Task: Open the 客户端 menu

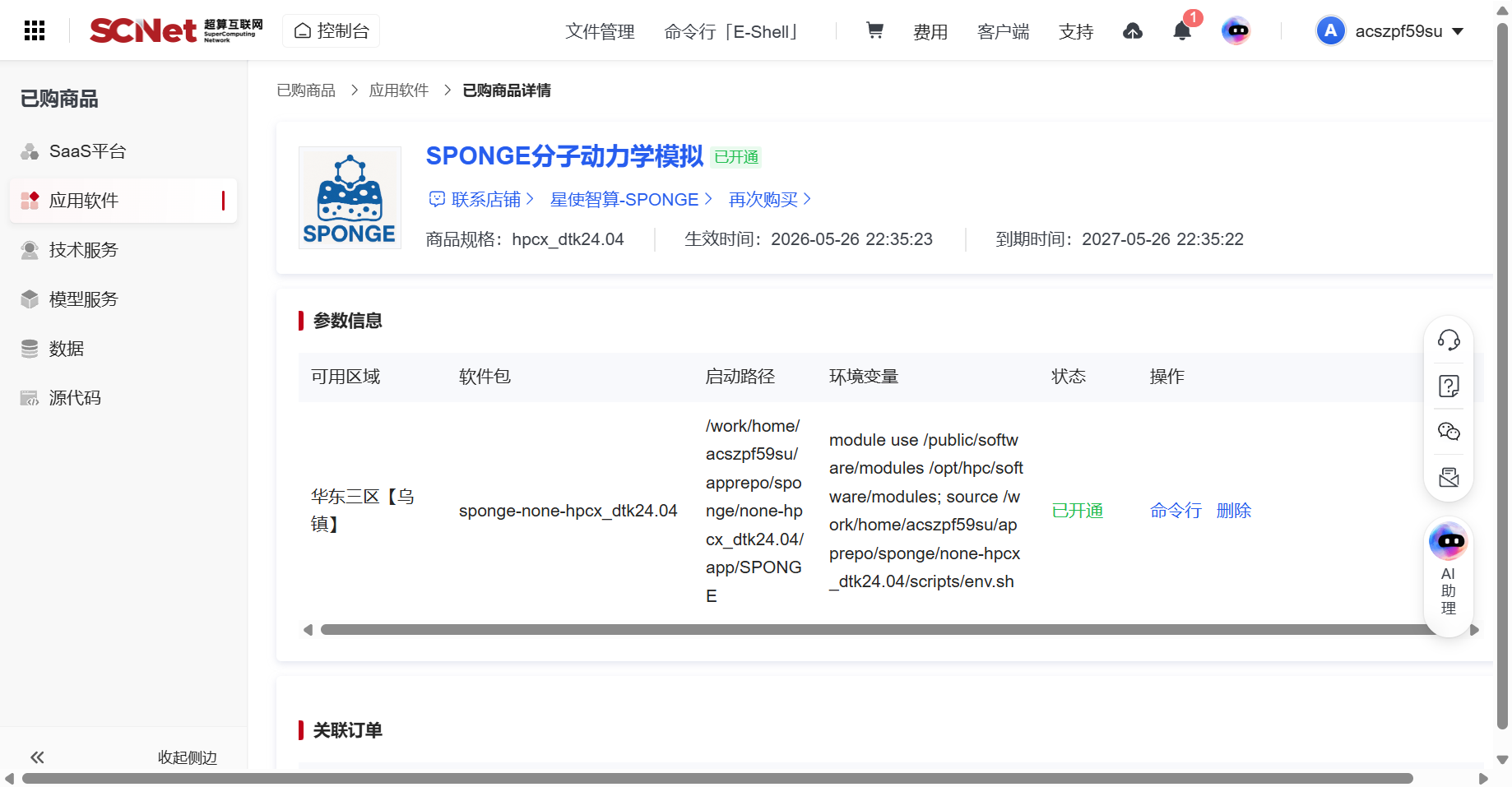Action: pos(1003,31)
